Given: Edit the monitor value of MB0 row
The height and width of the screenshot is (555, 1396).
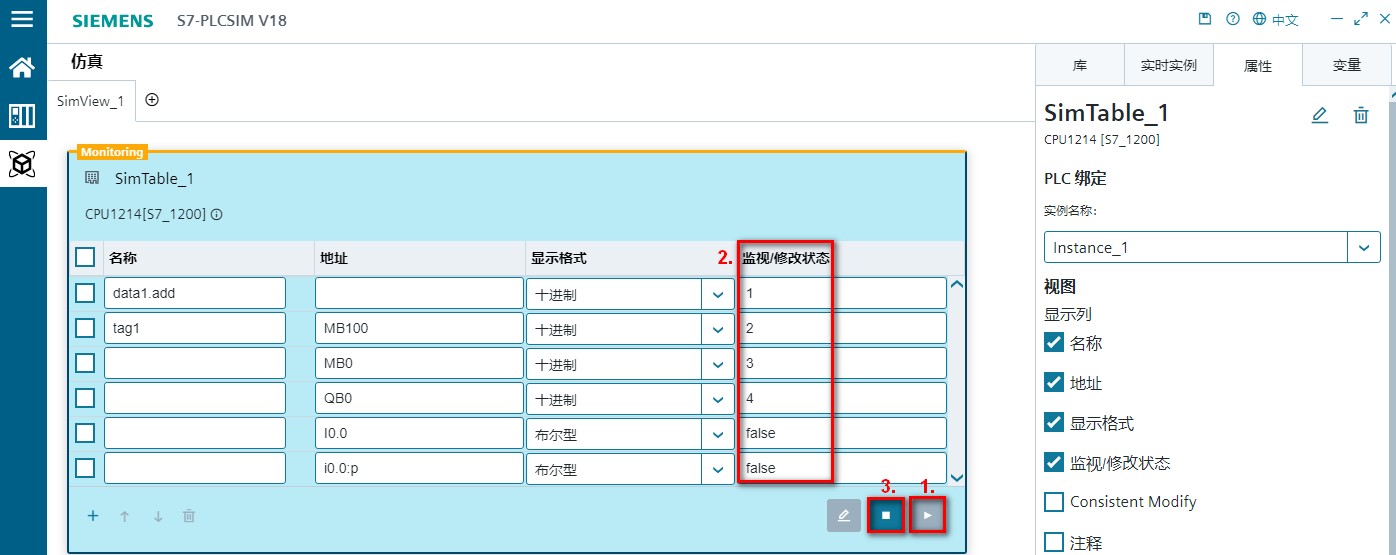Looking at the screenshot, I should pos(842,364).
